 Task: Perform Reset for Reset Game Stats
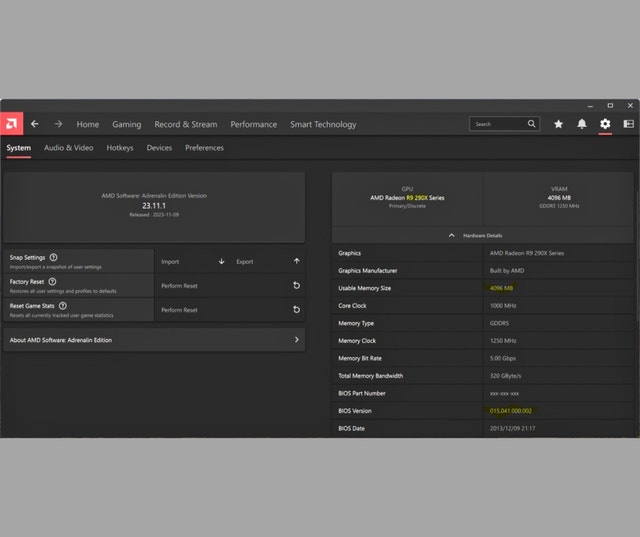pos(230,310)
